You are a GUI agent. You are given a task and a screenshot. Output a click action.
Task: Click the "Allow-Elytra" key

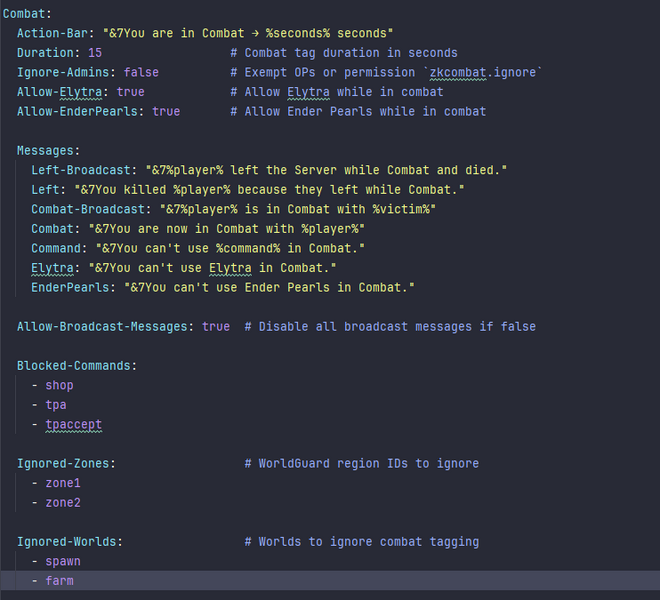[x=60, y=92]
